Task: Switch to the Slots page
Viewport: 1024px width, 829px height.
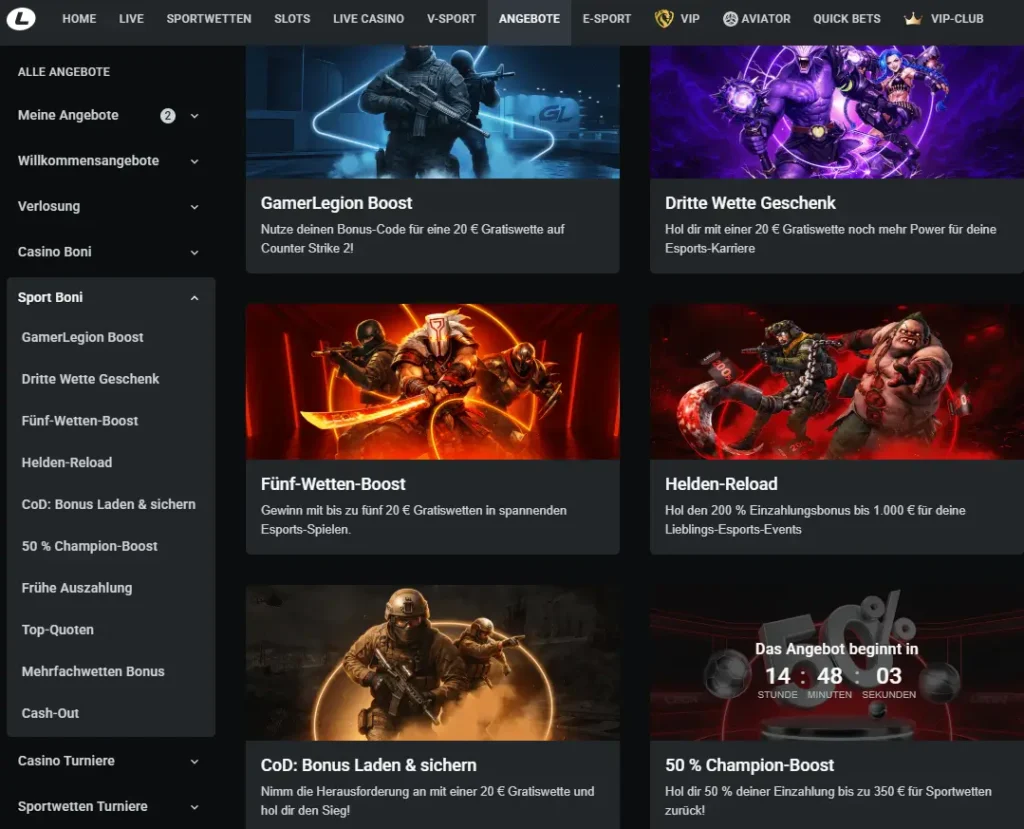Action: coord(292,19)
